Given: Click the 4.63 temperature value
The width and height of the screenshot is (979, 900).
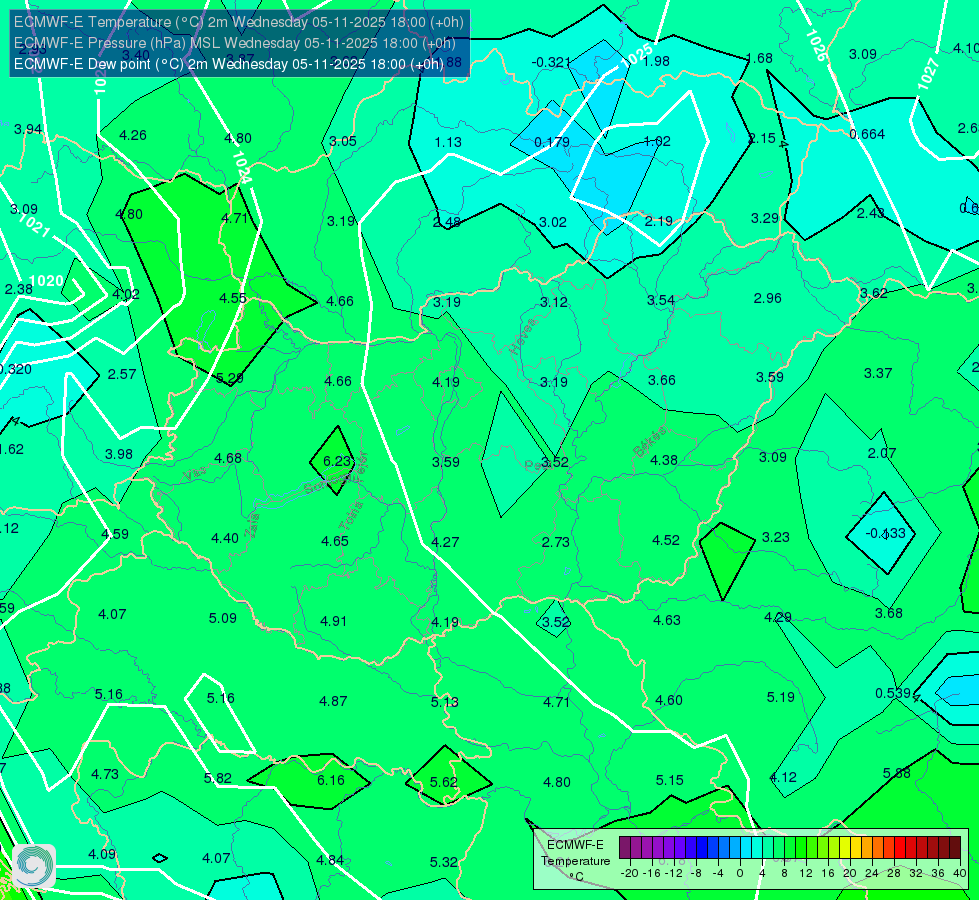Looking at the screenshot, I should pos(667,620).
